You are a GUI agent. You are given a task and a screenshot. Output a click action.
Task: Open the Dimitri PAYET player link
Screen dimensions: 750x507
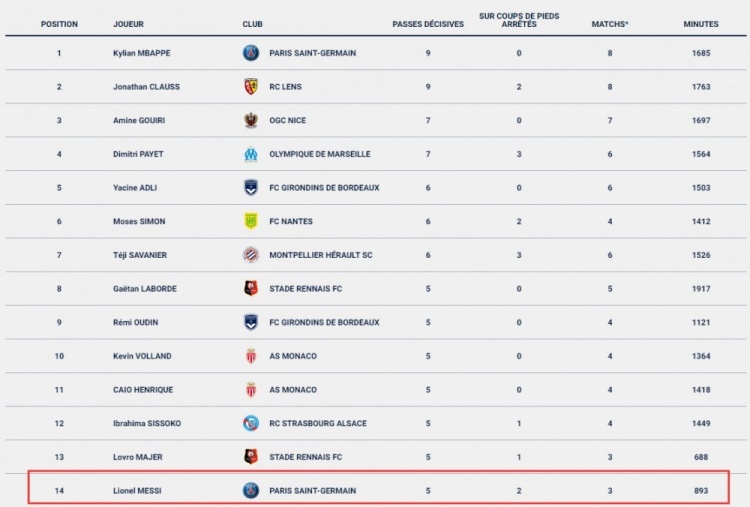138,154
